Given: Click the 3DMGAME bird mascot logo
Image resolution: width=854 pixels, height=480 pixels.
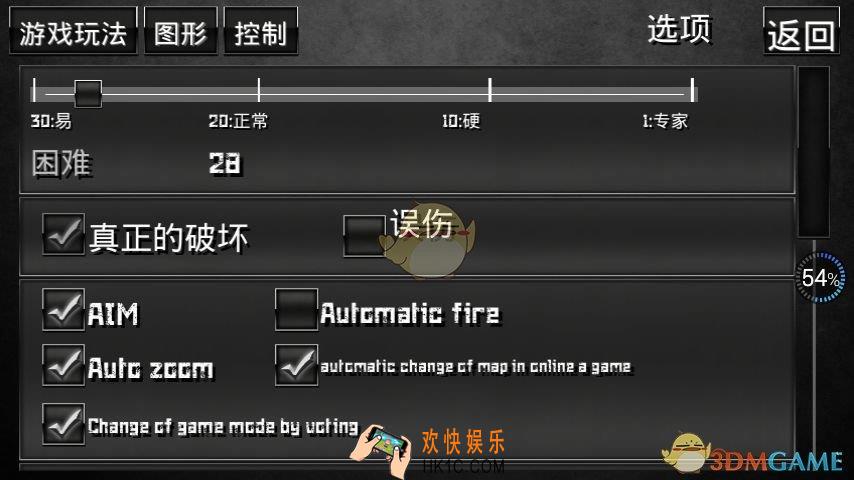Looking at the screenshot, I should coord(686,453).
